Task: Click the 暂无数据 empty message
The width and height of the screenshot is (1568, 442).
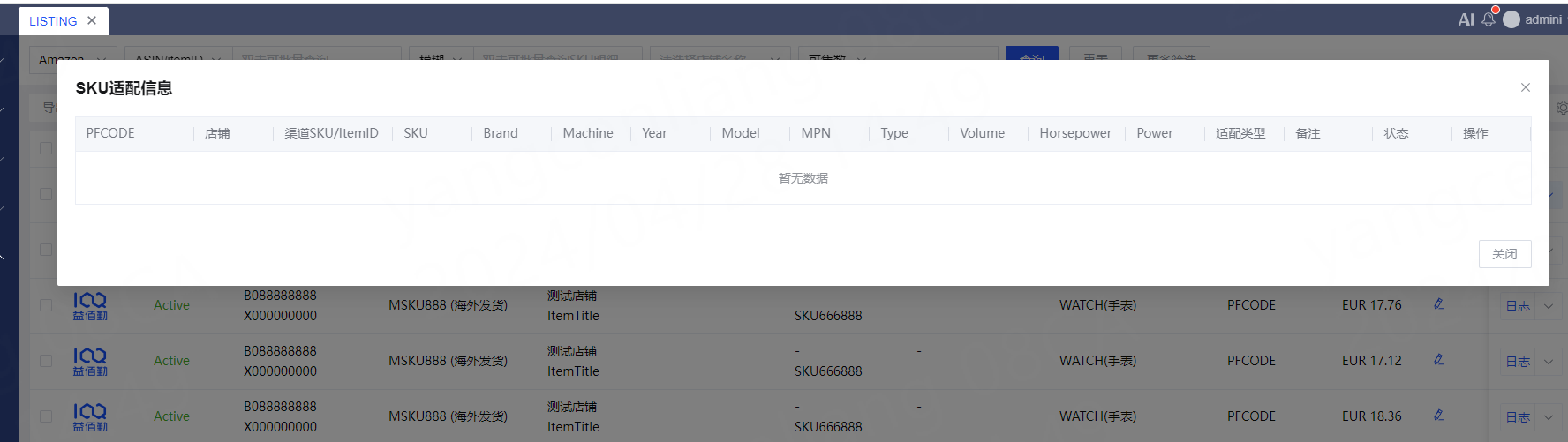Action: [803, 178]
